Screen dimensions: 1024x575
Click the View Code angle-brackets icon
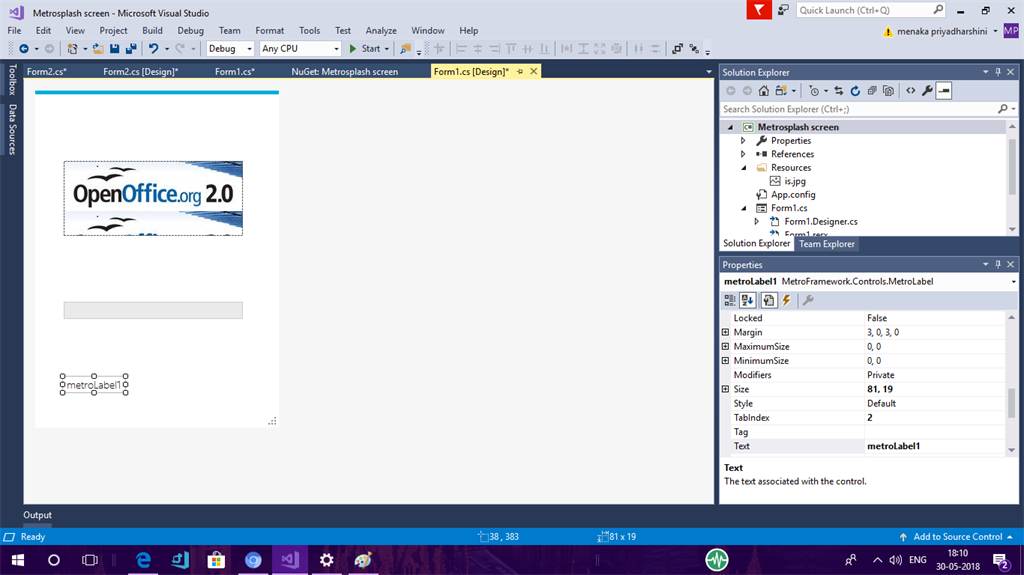tap(910, 91)
